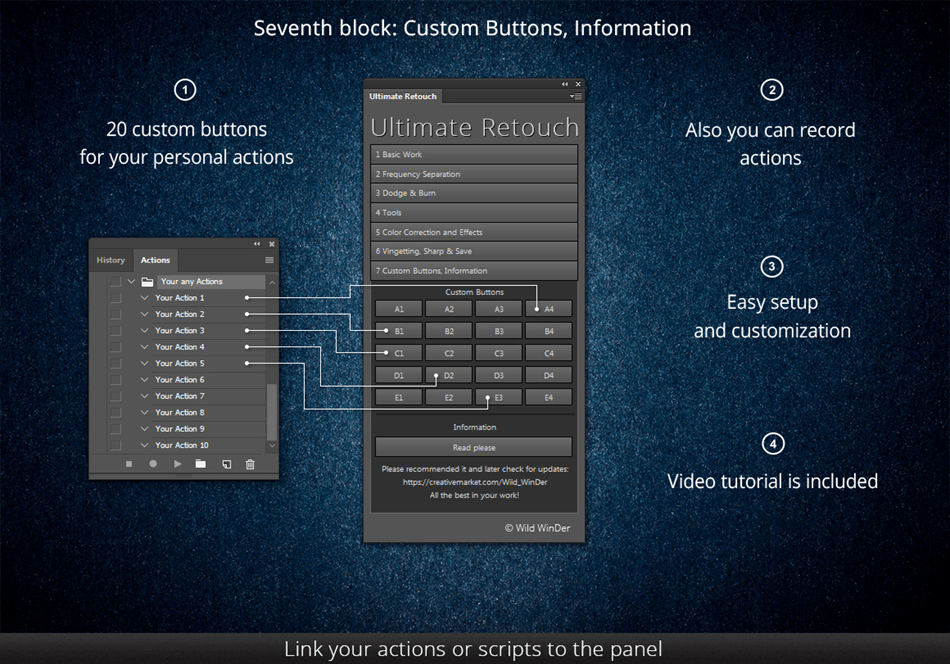Click the Actions list scrollbar down arrow
Viewport: 950px width, 664px height.
click(272, 445)
